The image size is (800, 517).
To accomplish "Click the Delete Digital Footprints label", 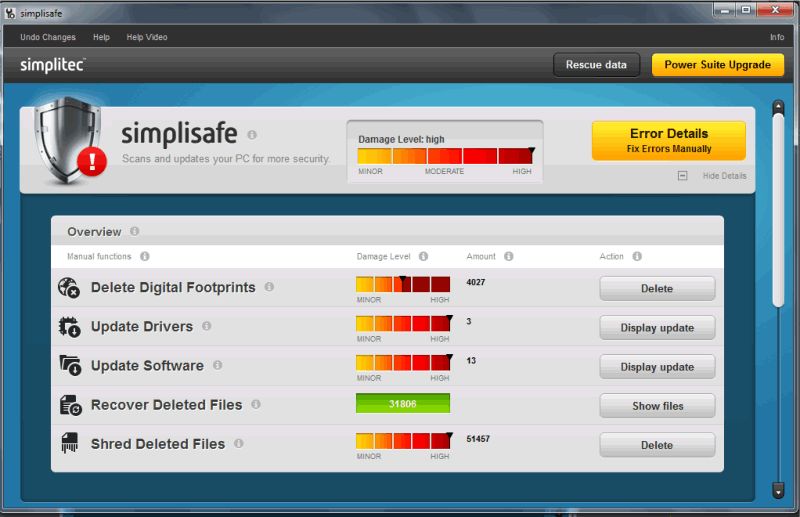I will coord(173,287).
